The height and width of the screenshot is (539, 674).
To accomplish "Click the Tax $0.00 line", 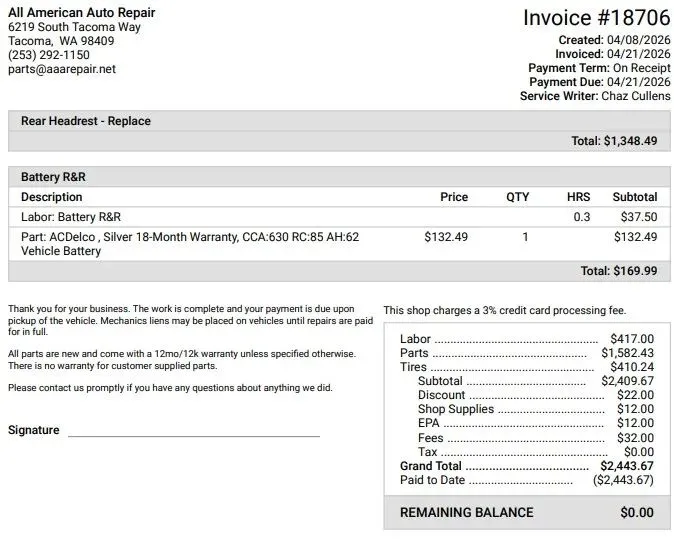I will 536,452.
